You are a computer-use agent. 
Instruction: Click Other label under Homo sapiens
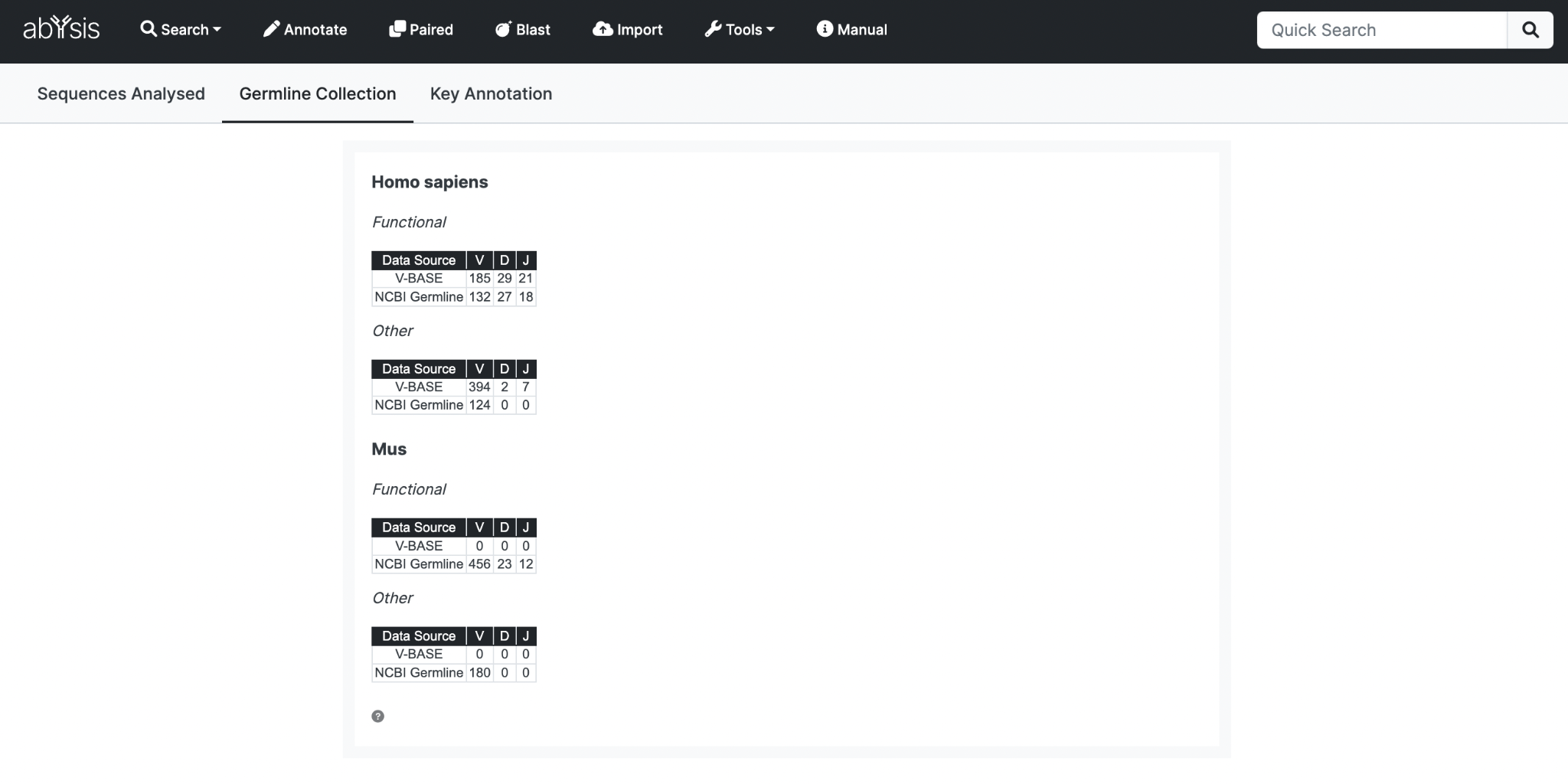pyautogui.click(x=393, y=331)
